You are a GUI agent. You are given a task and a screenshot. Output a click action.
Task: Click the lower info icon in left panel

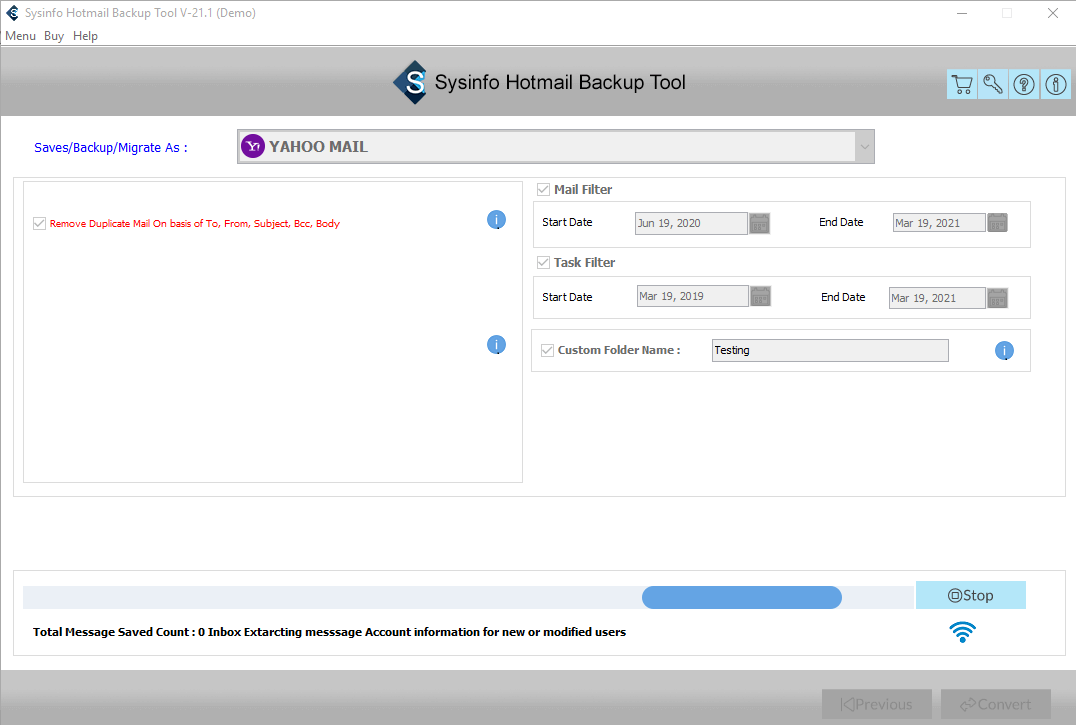click(496, 344)
